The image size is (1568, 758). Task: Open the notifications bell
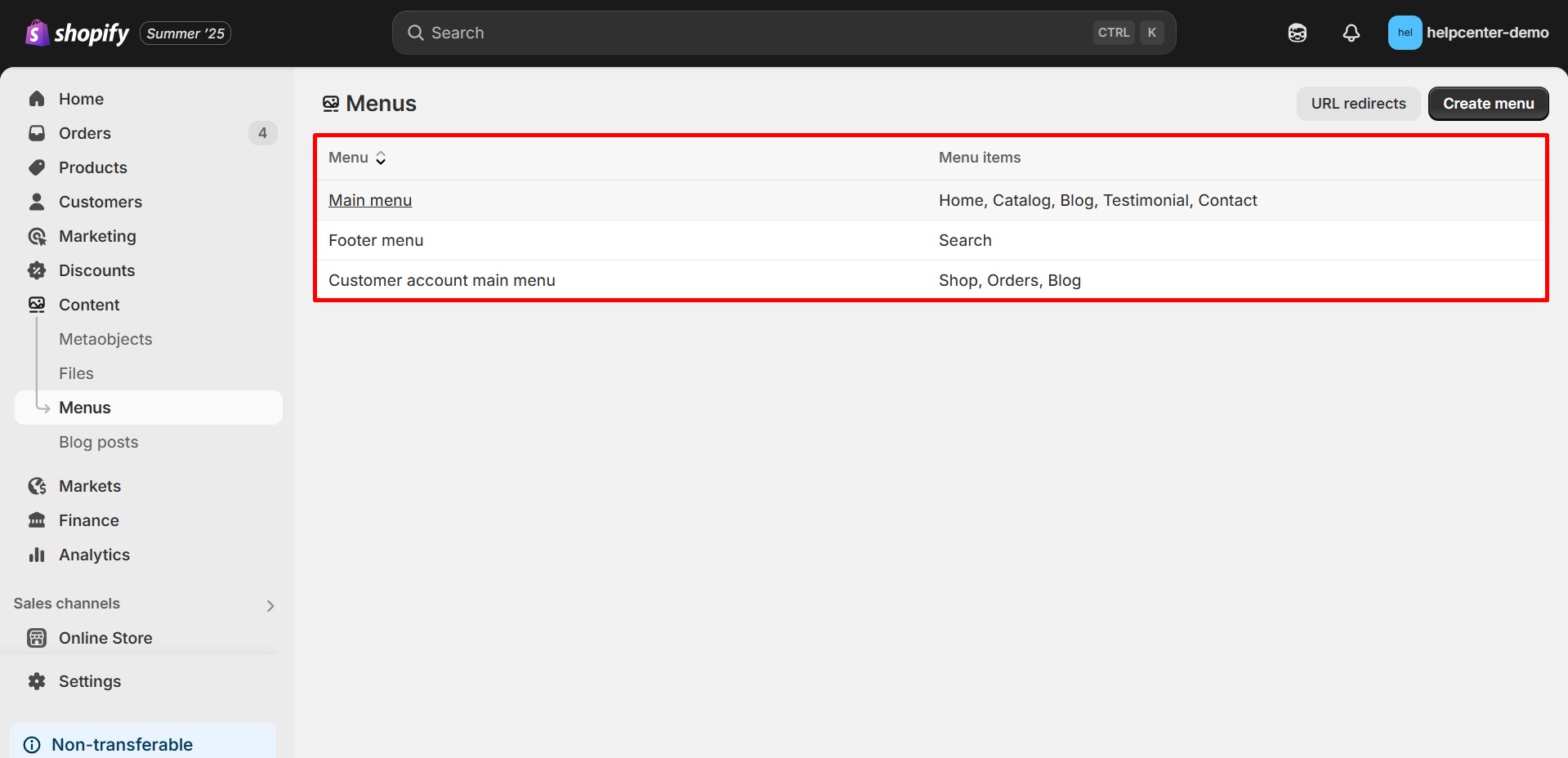point(1351,33)
